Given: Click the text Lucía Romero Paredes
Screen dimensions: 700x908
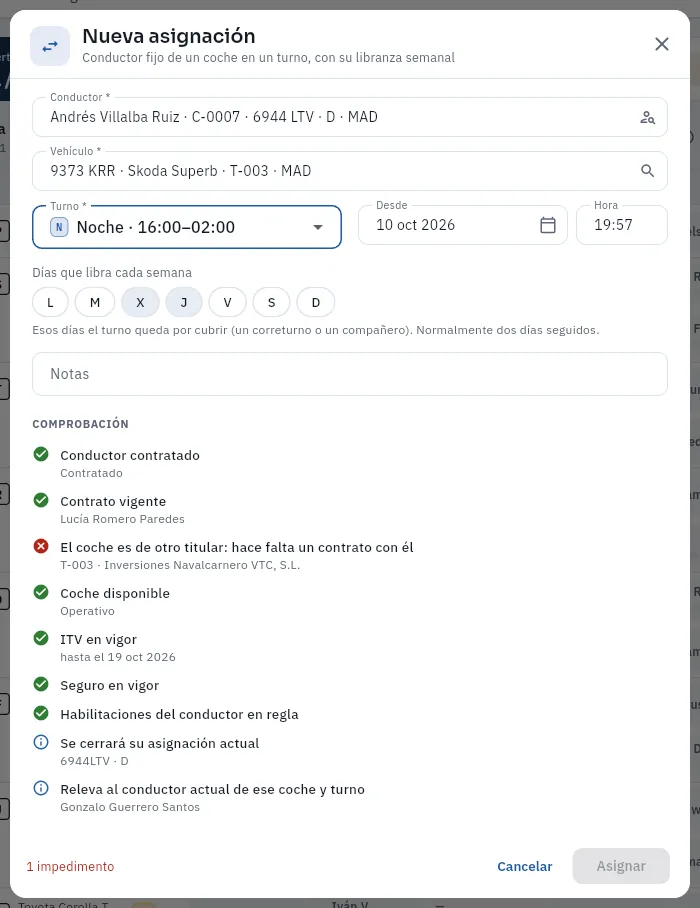Looking at the screenshot, I should tap(122, 519).
